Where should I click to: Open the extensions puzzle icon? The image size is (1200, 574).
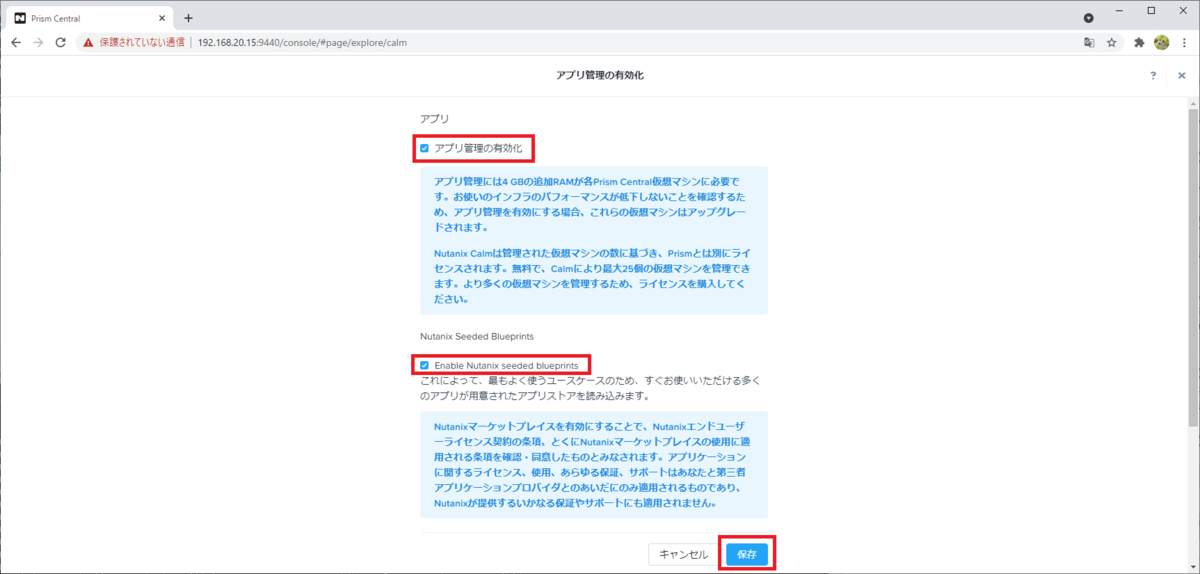tap(1139, 43)
